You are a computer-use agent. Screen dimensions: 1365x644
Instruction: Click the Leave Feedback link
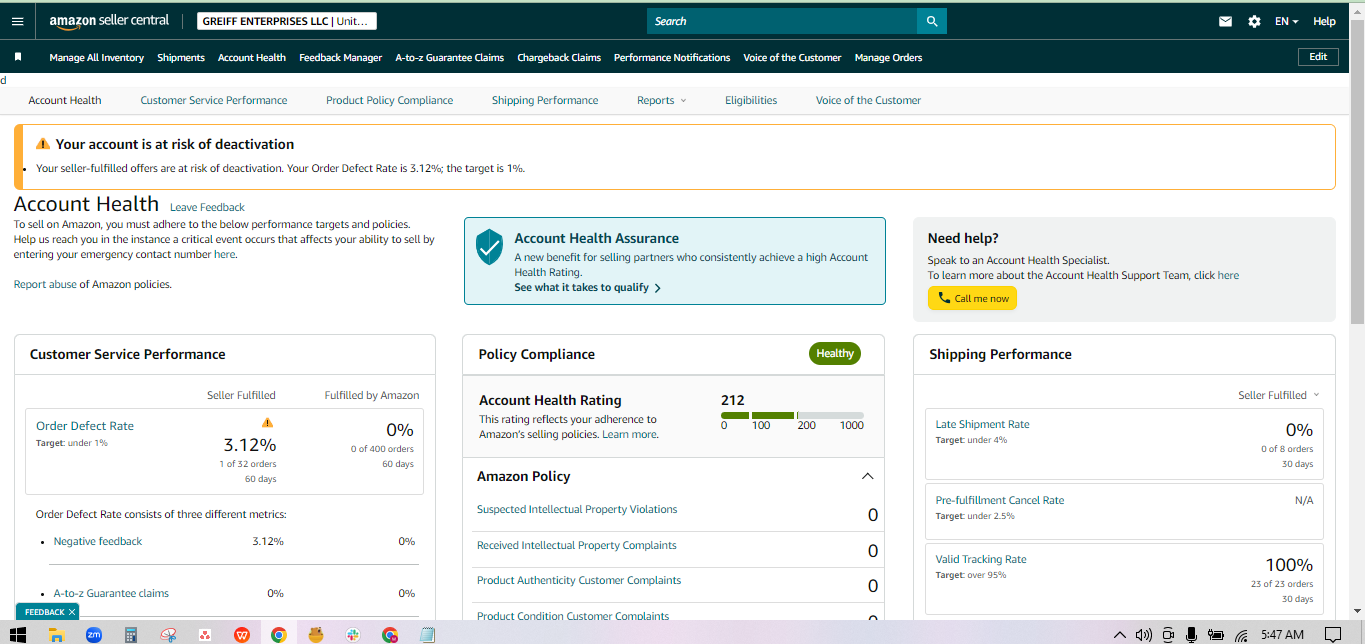click(x=207, y=207)
